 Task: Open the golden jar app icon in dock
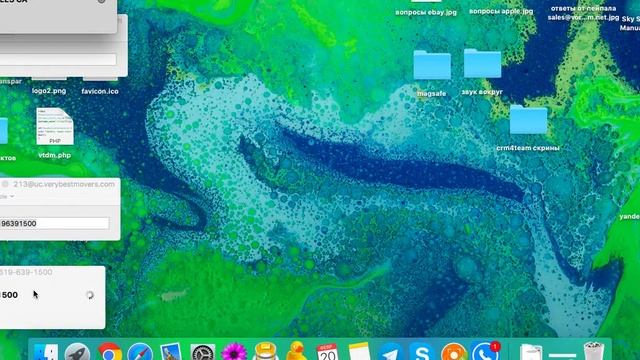(265, 352)
